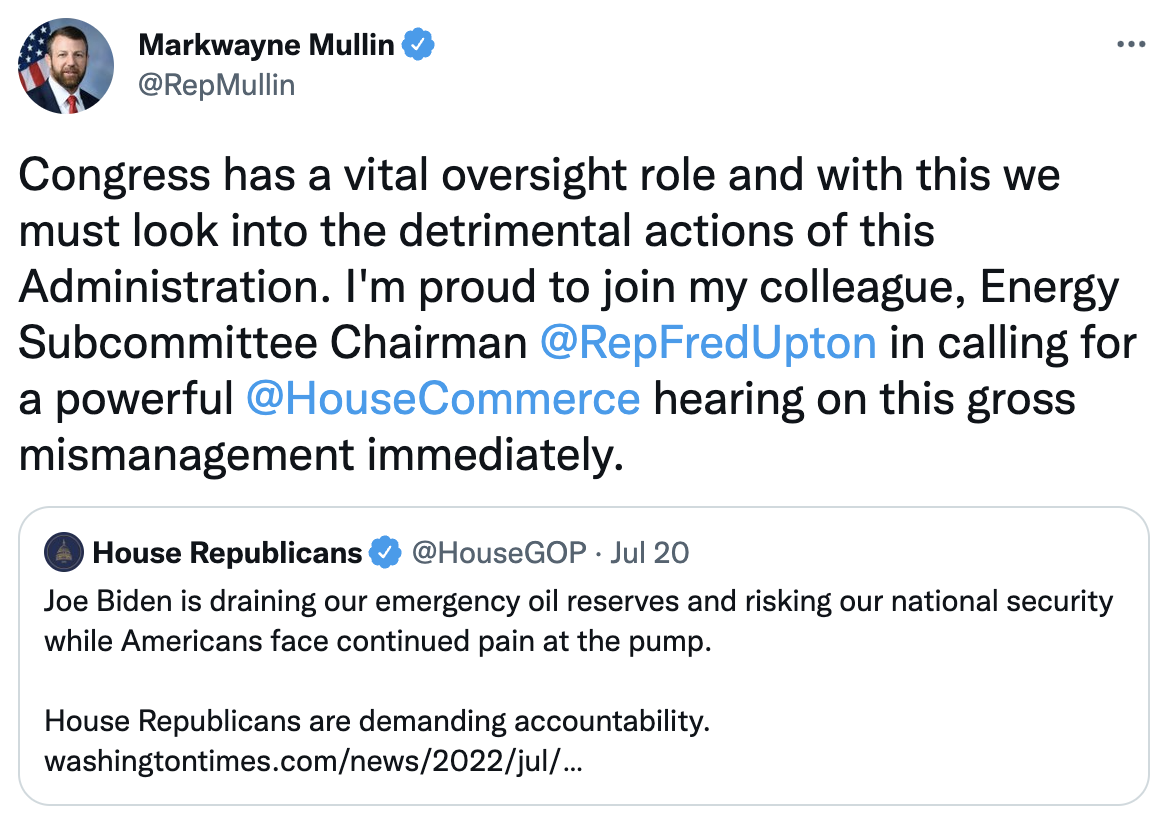Viewport: 1174px width, 832px height.
Task: Visit the @RepFredUpton mention
Action: (707, 343)
